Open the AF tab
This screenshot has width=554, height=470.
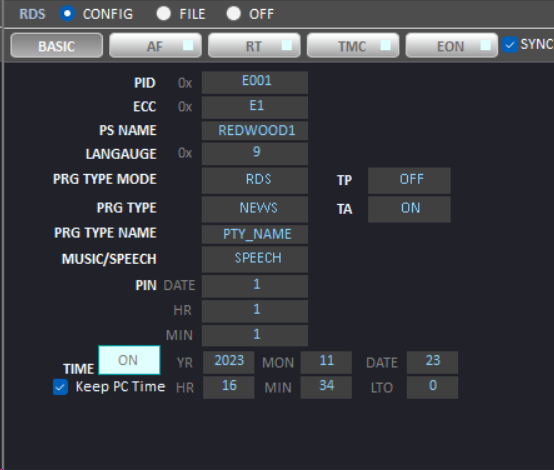pyautogui.click(x=155, y=46)
